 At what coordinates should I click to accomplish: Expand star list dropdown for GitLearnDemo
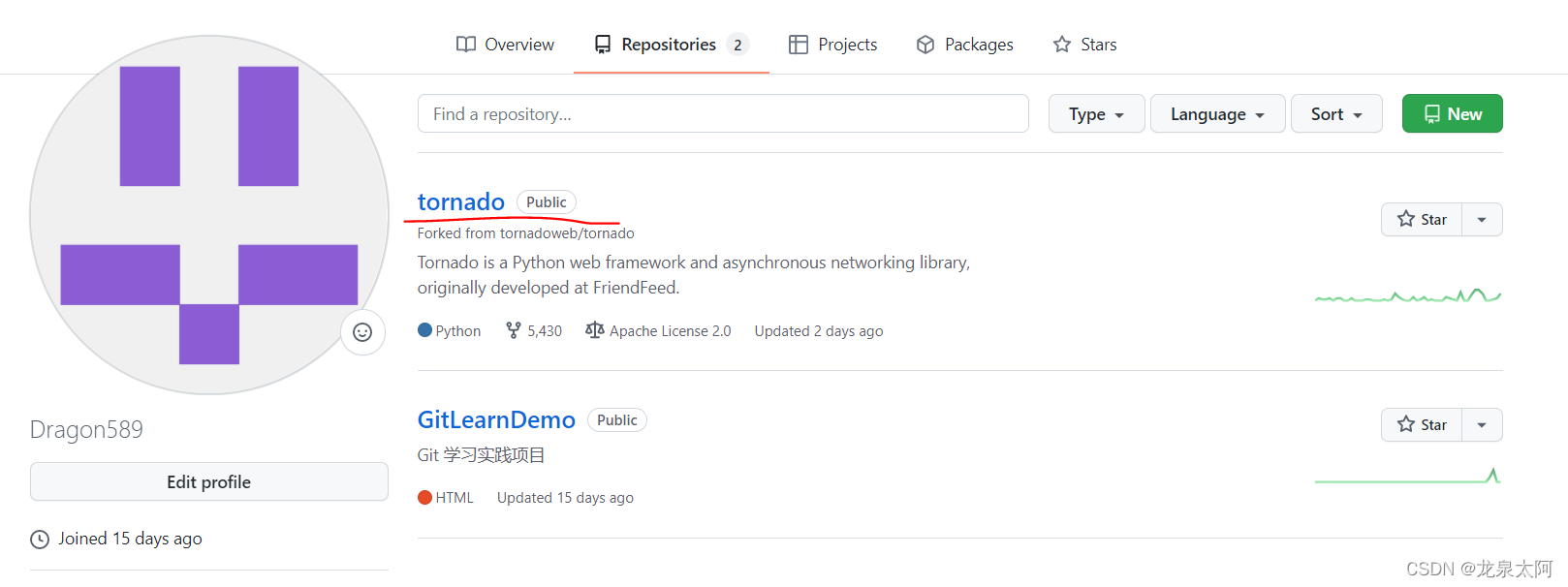tap(1482, 424)
